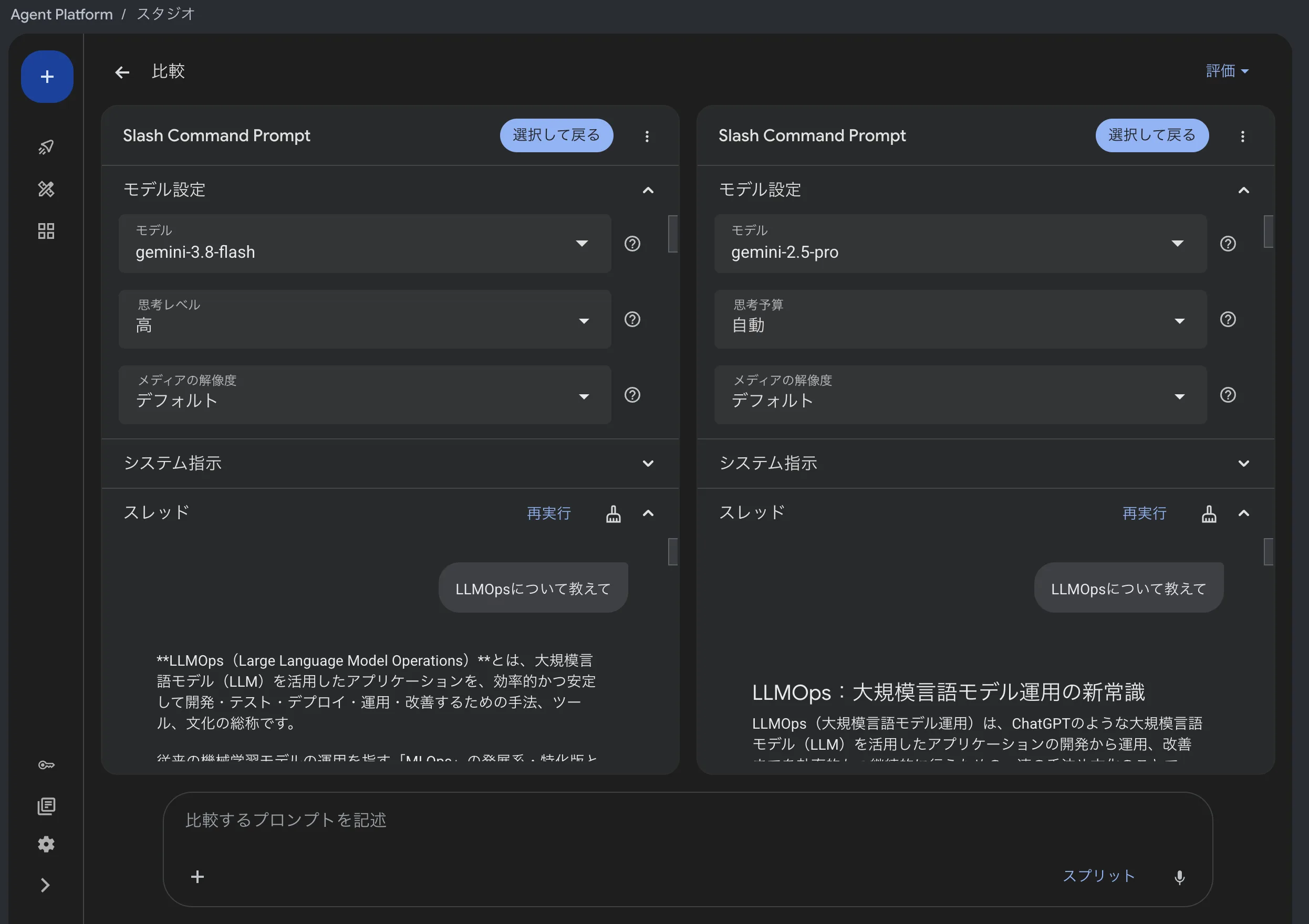This screenshot has height=924, width=1309.
Task: Collapse the left モデル設定 section
Action: click(x=648, y=190)
